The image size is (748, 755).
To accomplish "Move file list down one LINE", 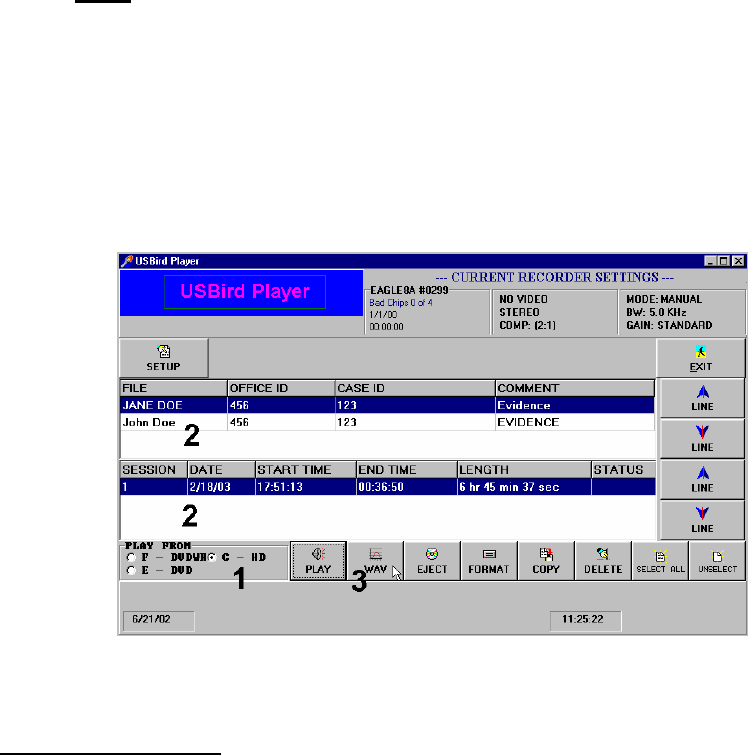I will click(x=702, y=439).
